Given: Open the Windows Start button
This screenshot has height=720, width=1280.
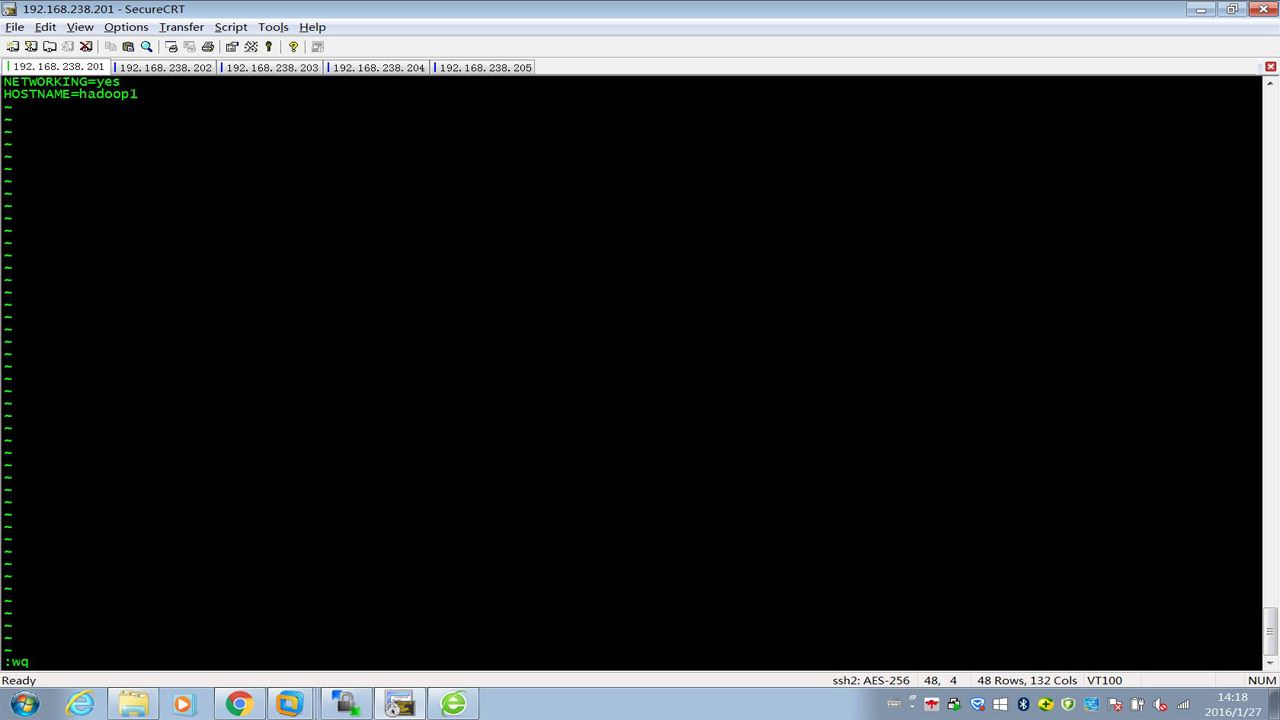Looking at the screenshot, I should tap(24, 704).
